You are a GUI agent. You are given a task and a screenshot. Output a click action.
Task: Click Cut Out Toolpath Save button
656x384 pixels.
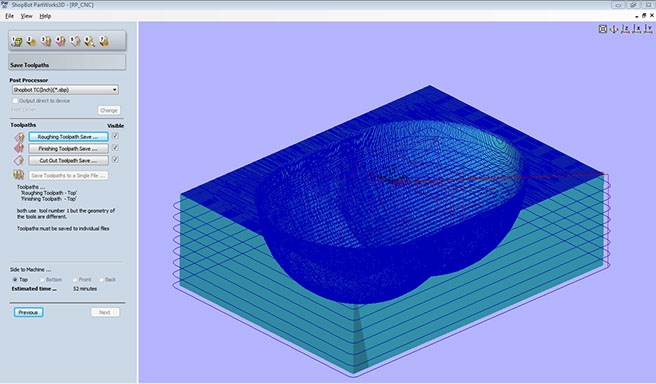[x=68, y=161]
